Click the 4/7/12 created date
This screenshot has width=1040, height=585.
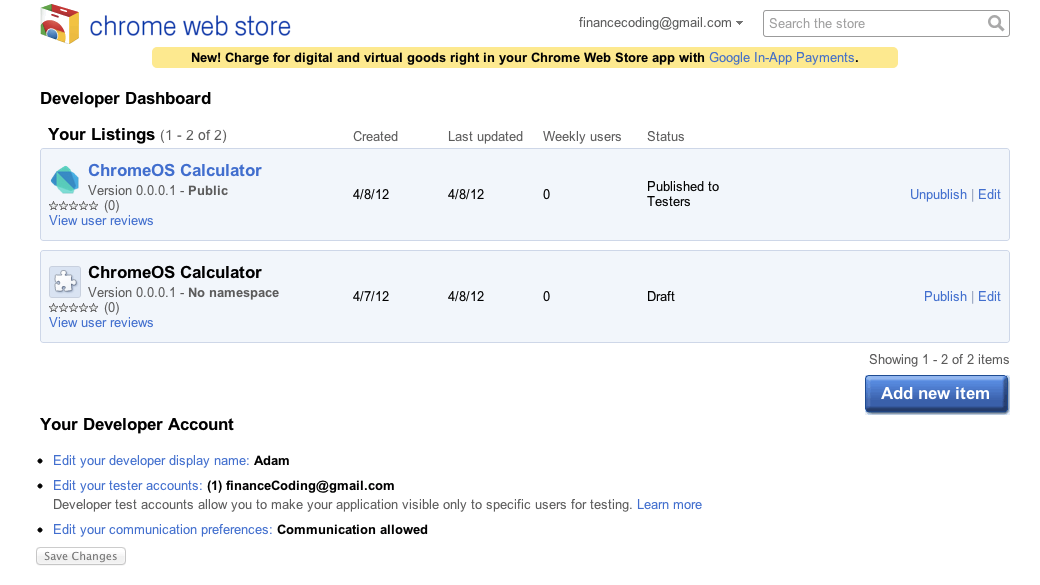coord(371,296)
